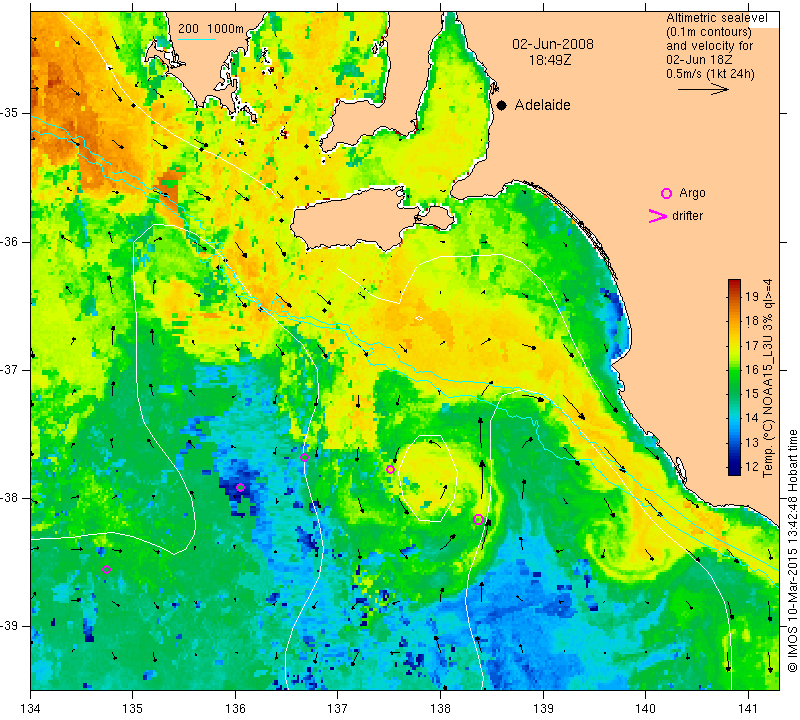Select the drifter legend text
This screenshot has width=800, height=720.
coord(687,216)
